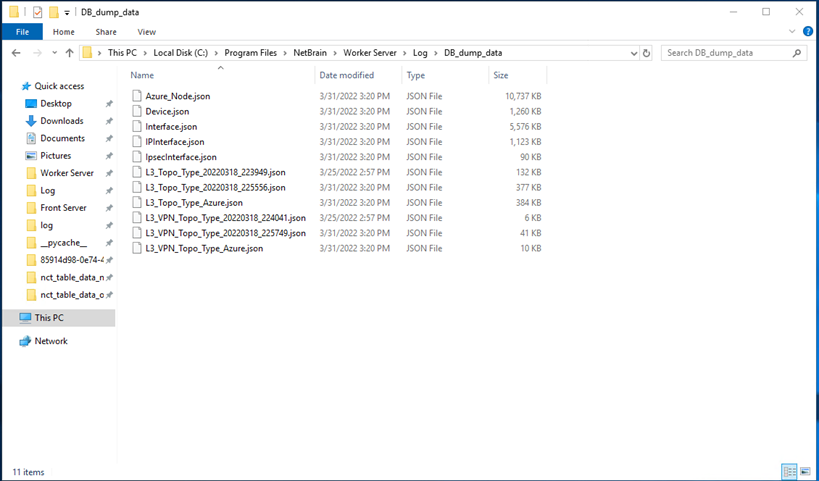This screenshot has height=481, width=819.
Task: Open the File menu
Action: (x=21, y=32)
